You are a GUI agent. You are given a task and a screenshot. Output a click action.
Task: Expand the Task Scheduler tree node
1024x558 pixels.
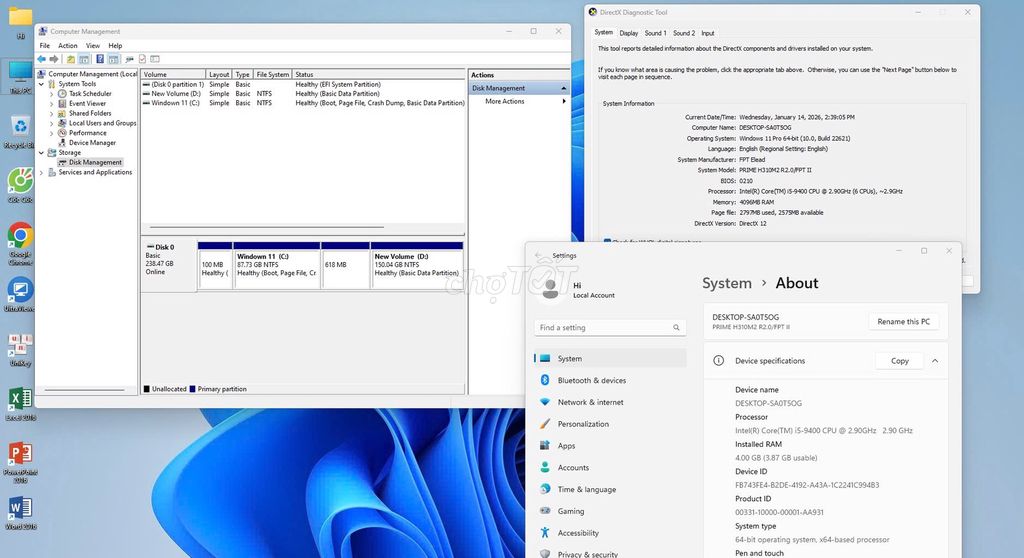[x=52, y=94]
